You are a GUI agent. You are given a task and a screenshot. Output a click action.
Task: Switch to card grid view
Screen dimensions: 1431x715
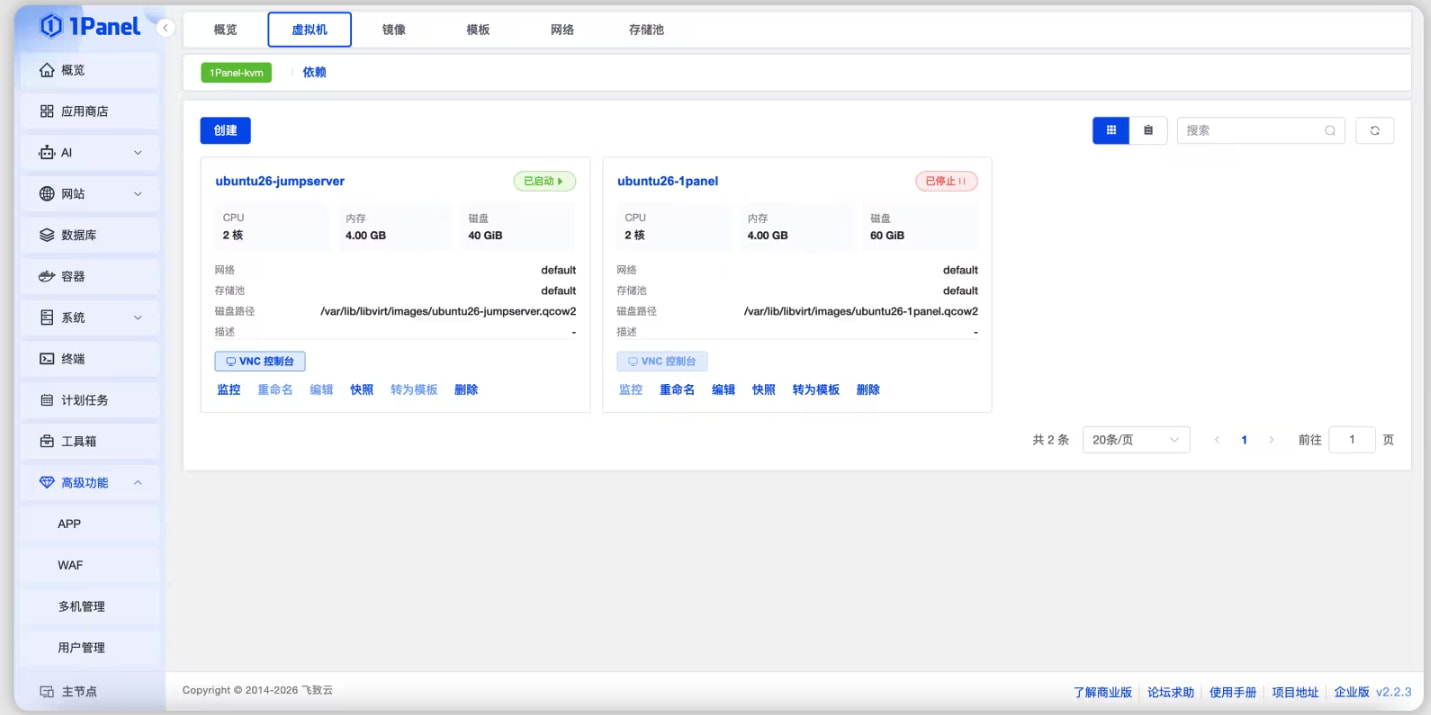(1111, 130)
